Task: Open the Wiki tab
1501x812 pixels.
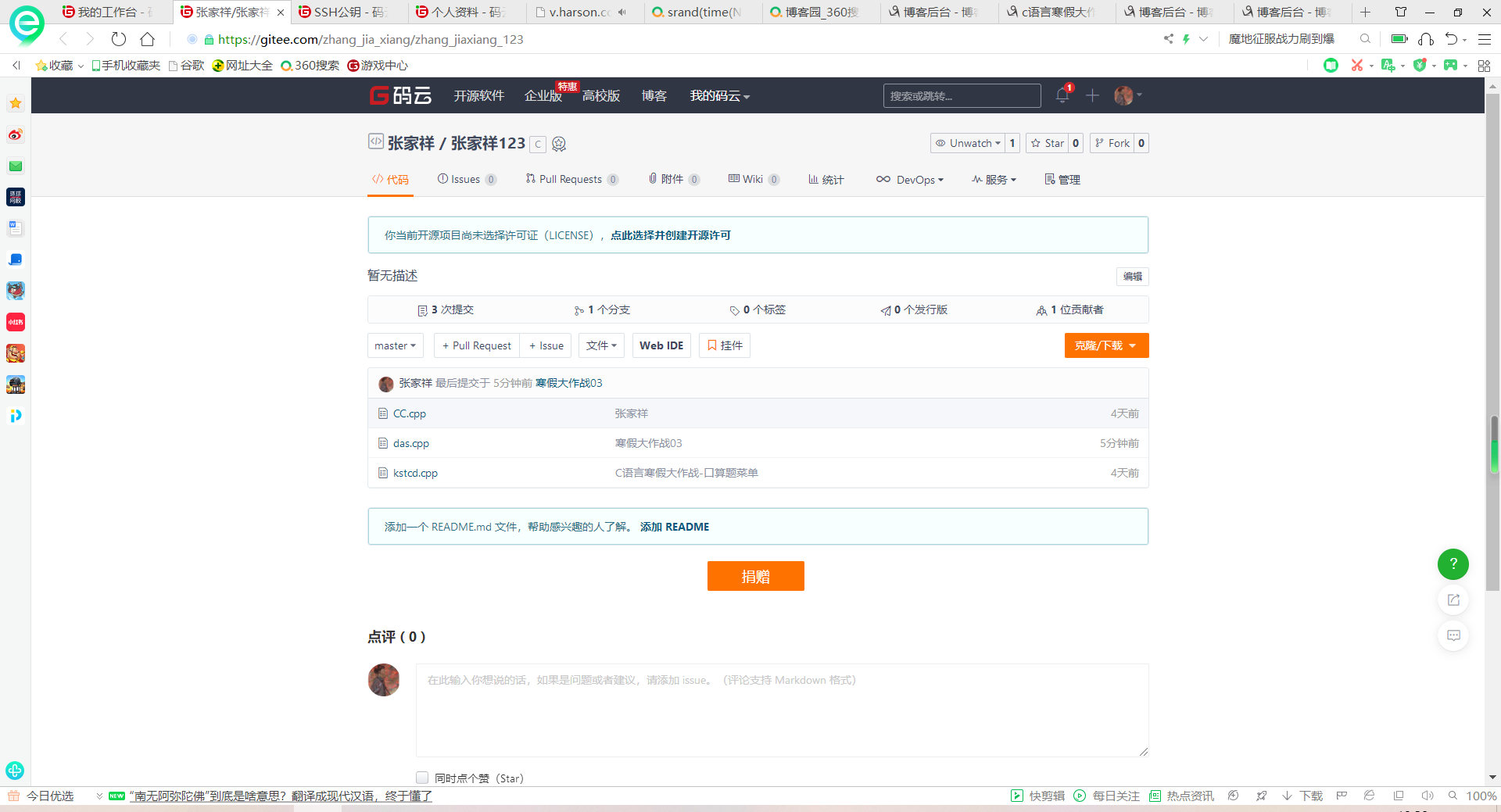Action: [754, 180]
